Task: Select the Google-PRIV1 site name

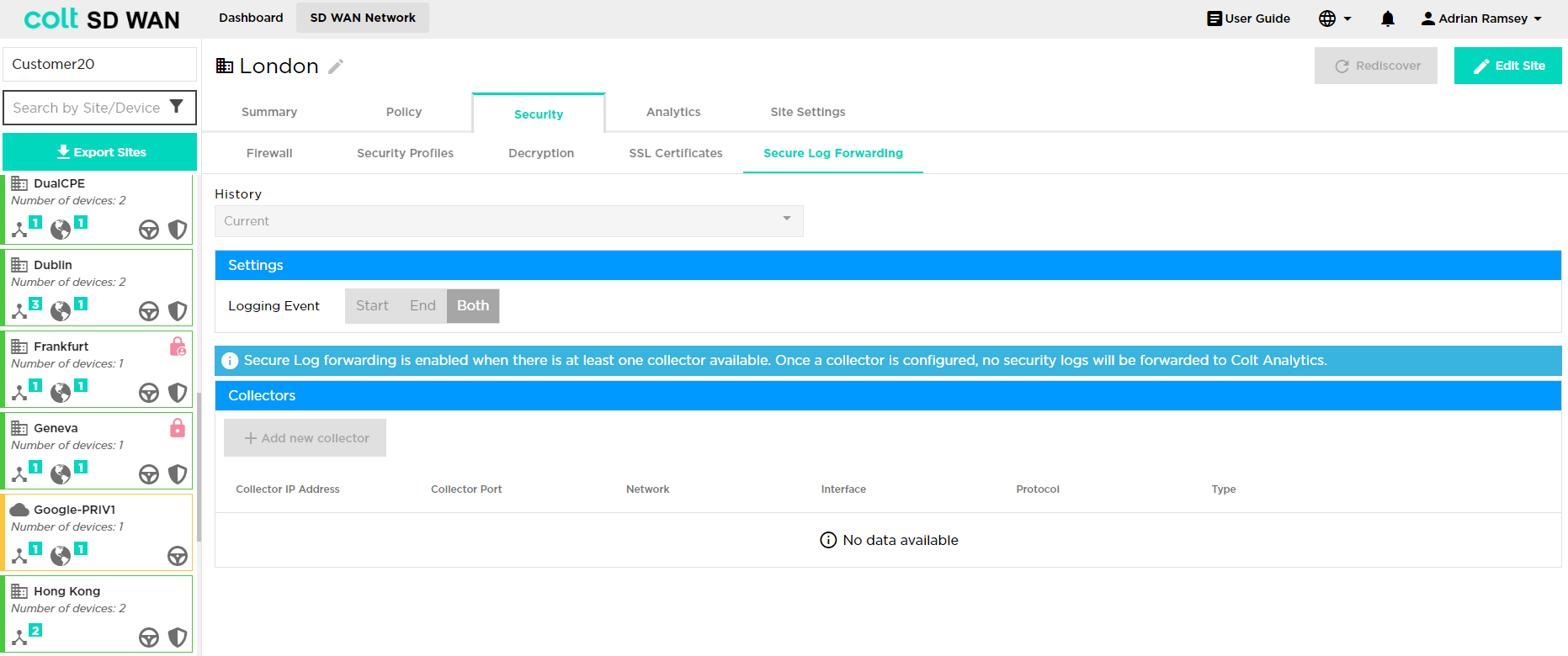Action: pos(75,510)
